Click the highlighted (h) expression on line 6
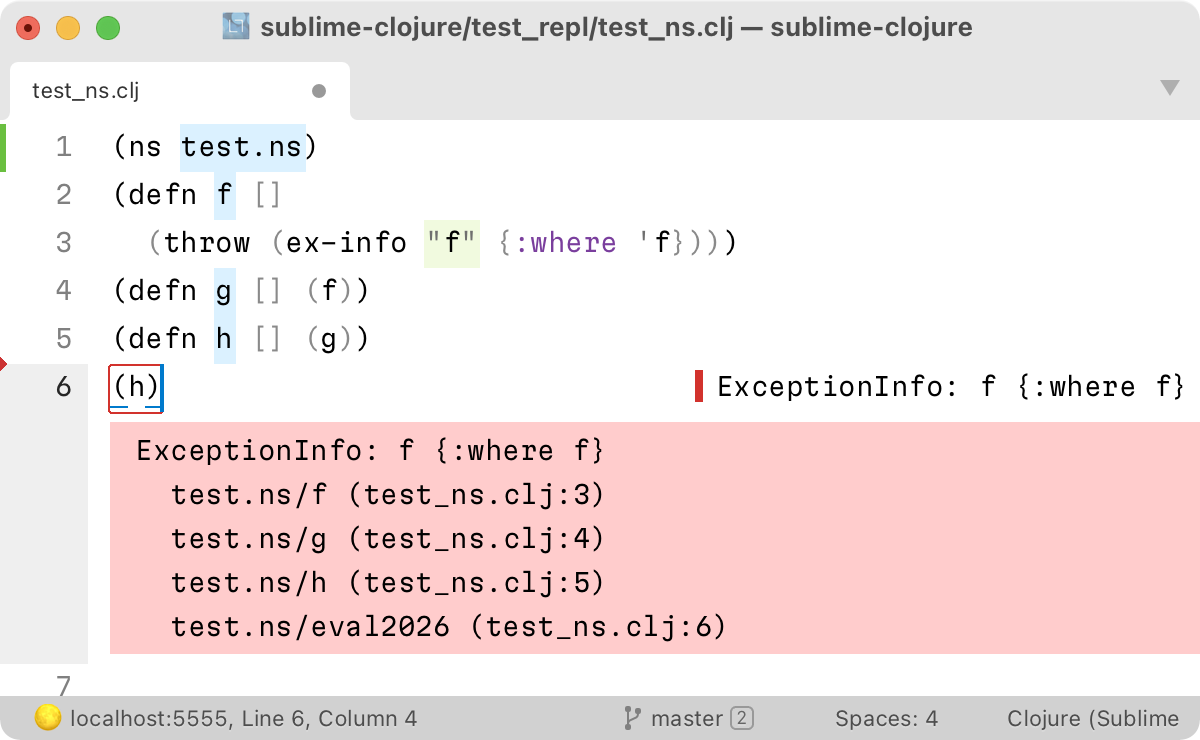1200x740 pixels. pos(134,387)
